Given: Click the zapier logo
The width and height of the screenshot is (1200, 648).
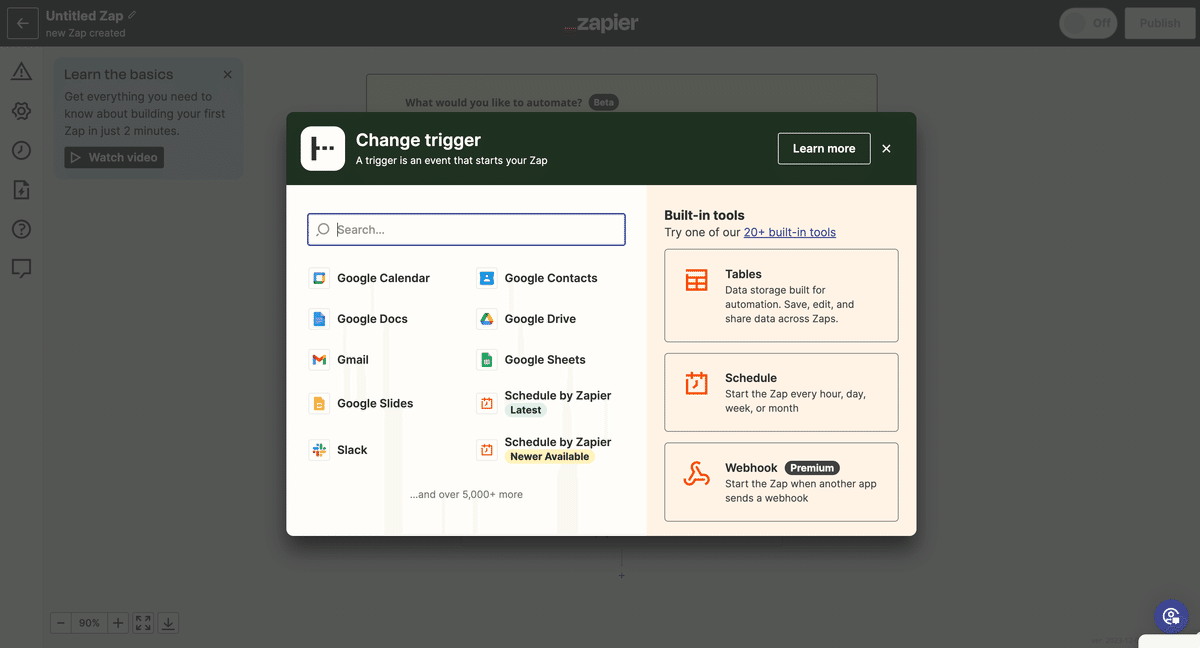Looking at the screenshot, I should (600, 23).
